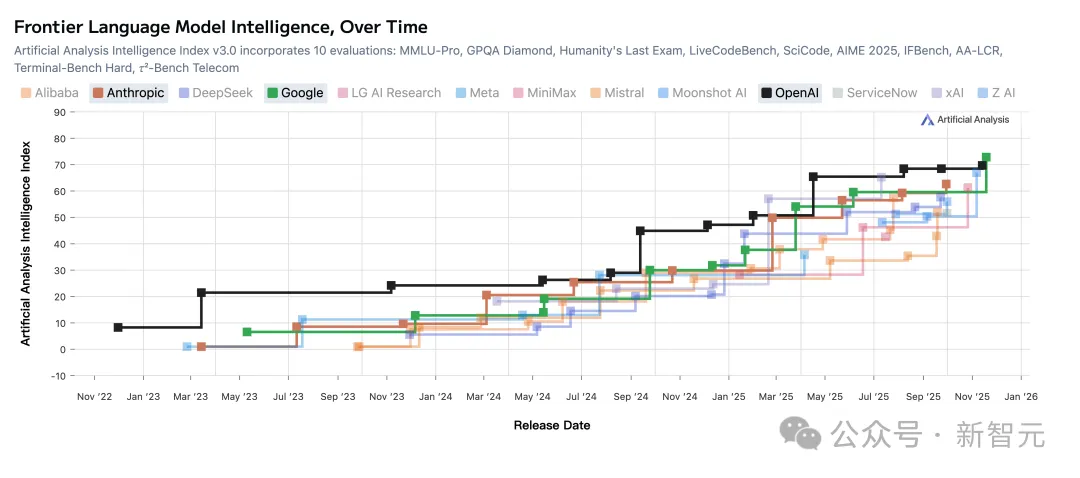Click the highest green Google data point

tap(986, 157)
